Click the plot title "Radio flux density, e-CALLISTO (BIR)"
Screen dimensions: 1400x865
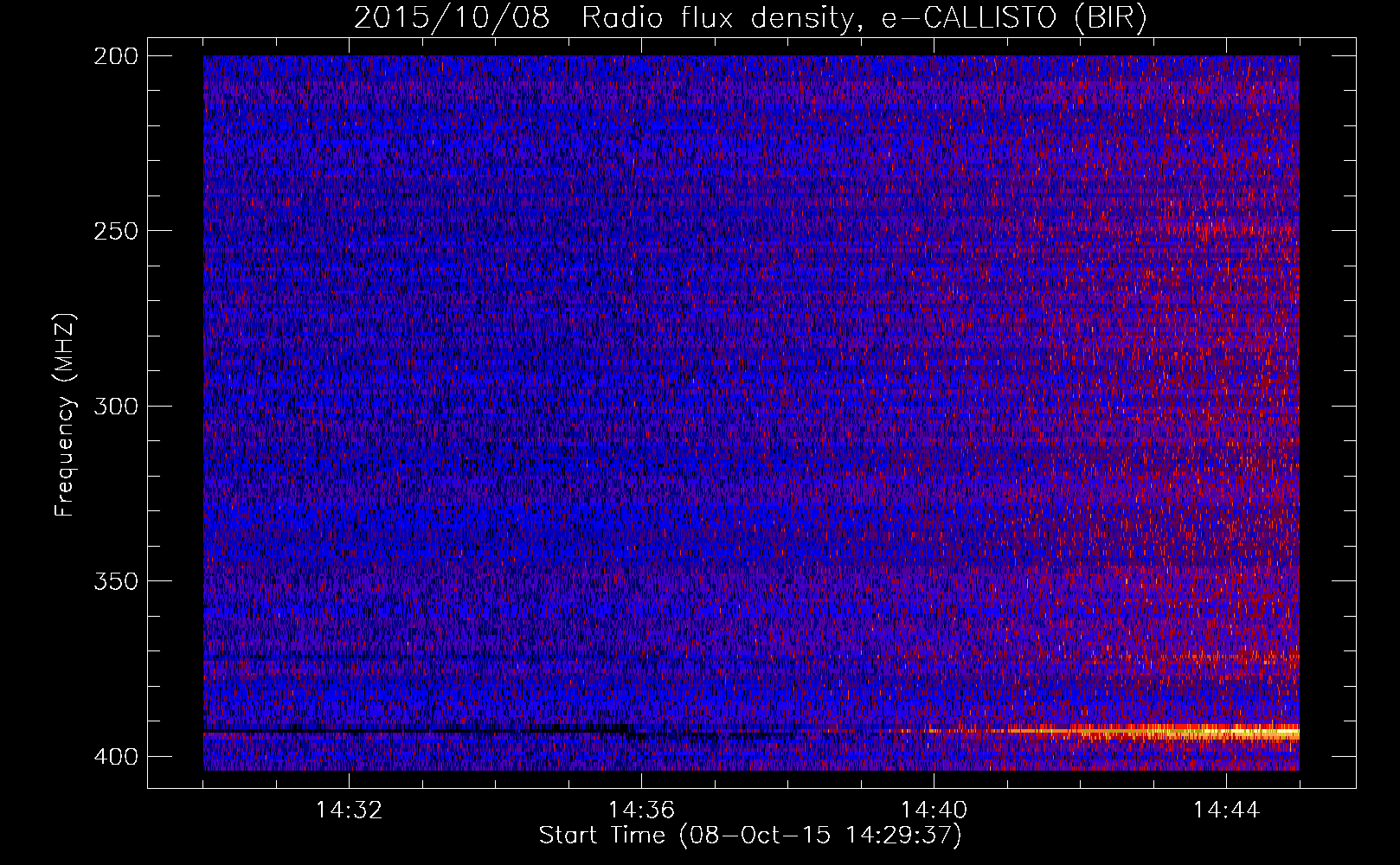click(x=864, y=18)
